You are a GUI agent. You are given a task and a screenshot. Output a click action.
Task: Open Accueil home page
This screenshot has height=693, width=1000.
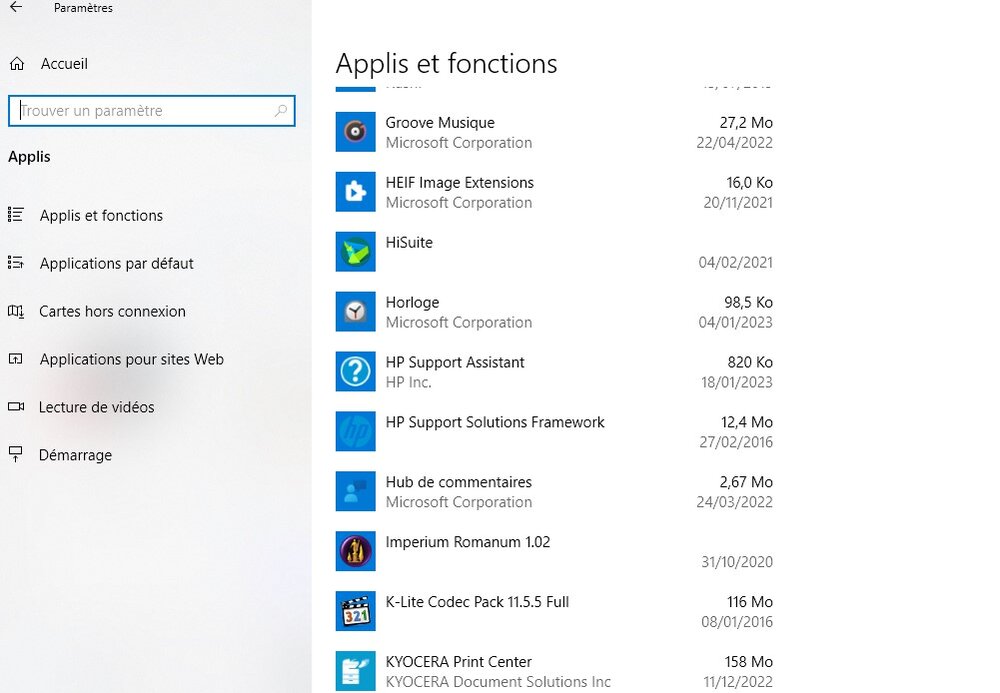64,64
